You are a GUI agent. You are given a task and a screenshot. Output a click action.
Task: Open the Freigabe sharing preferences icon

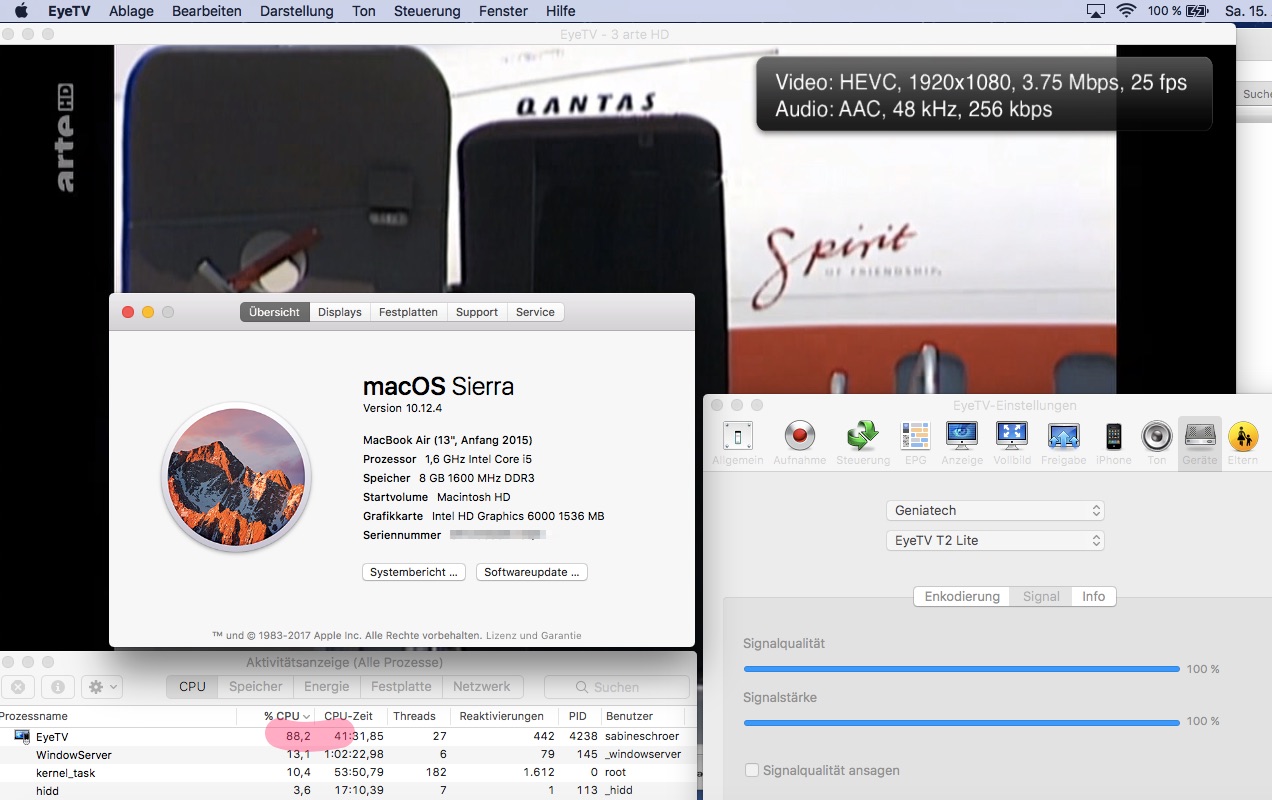click(x=1063, y=443)
